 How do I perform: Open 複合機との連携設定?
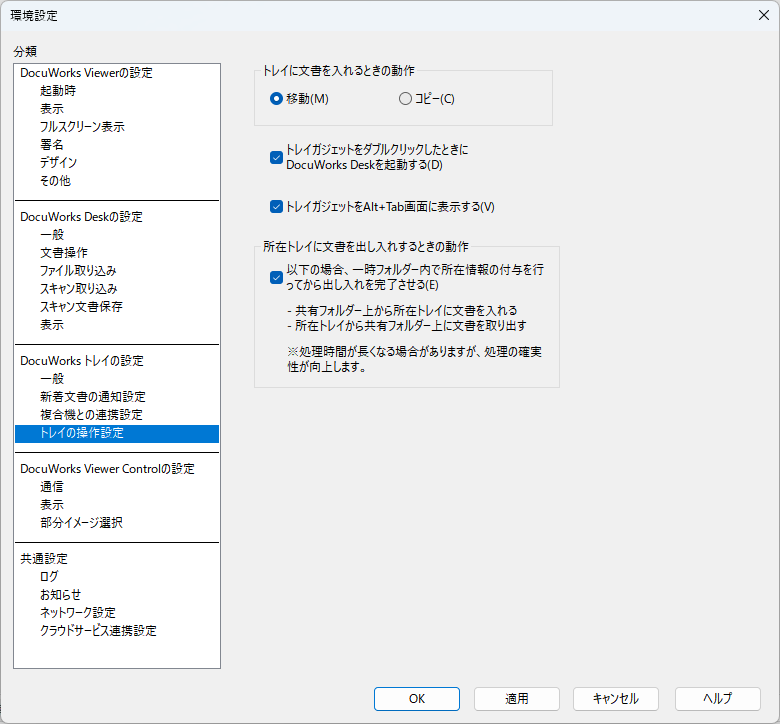(x=91, y=414)
